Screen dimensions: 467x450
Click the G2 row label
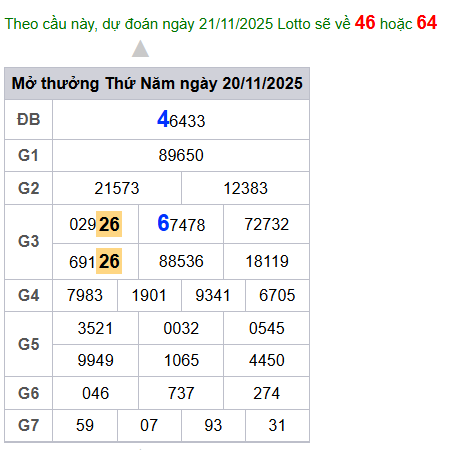(x=28, y=188)
